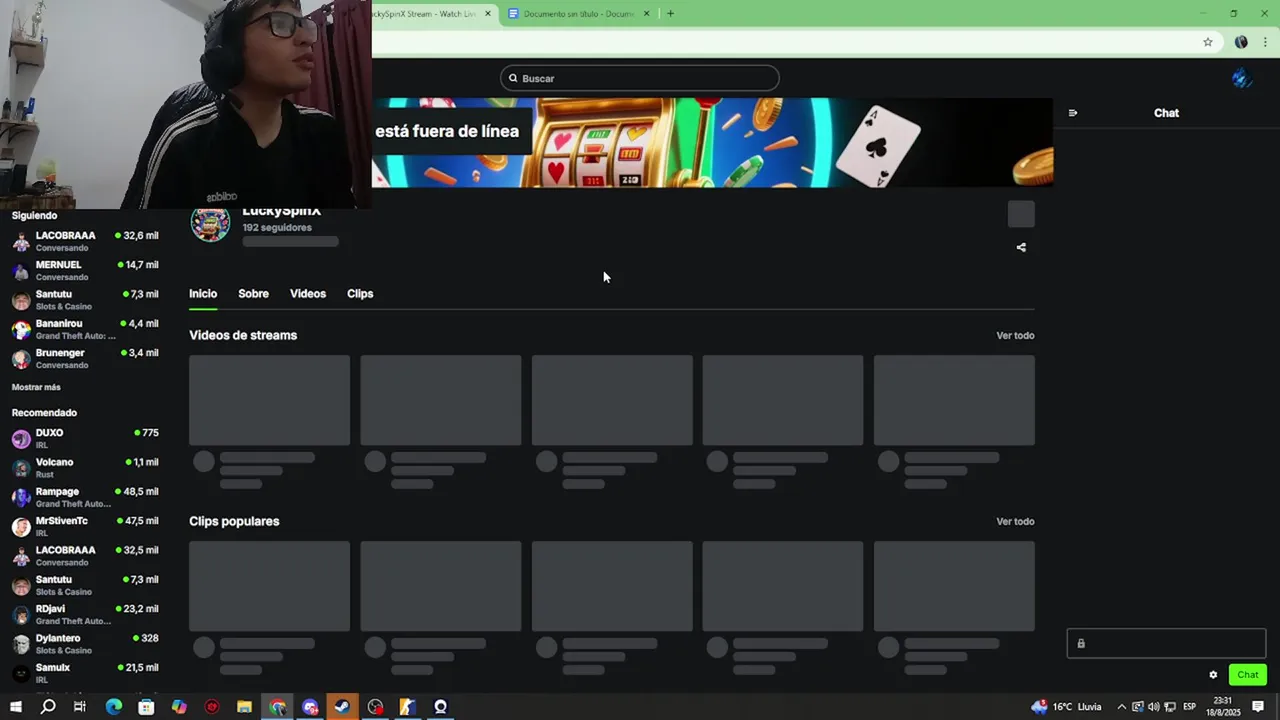
Task: Click the casino slot machine banner
Action: click(x=712, y=142)
